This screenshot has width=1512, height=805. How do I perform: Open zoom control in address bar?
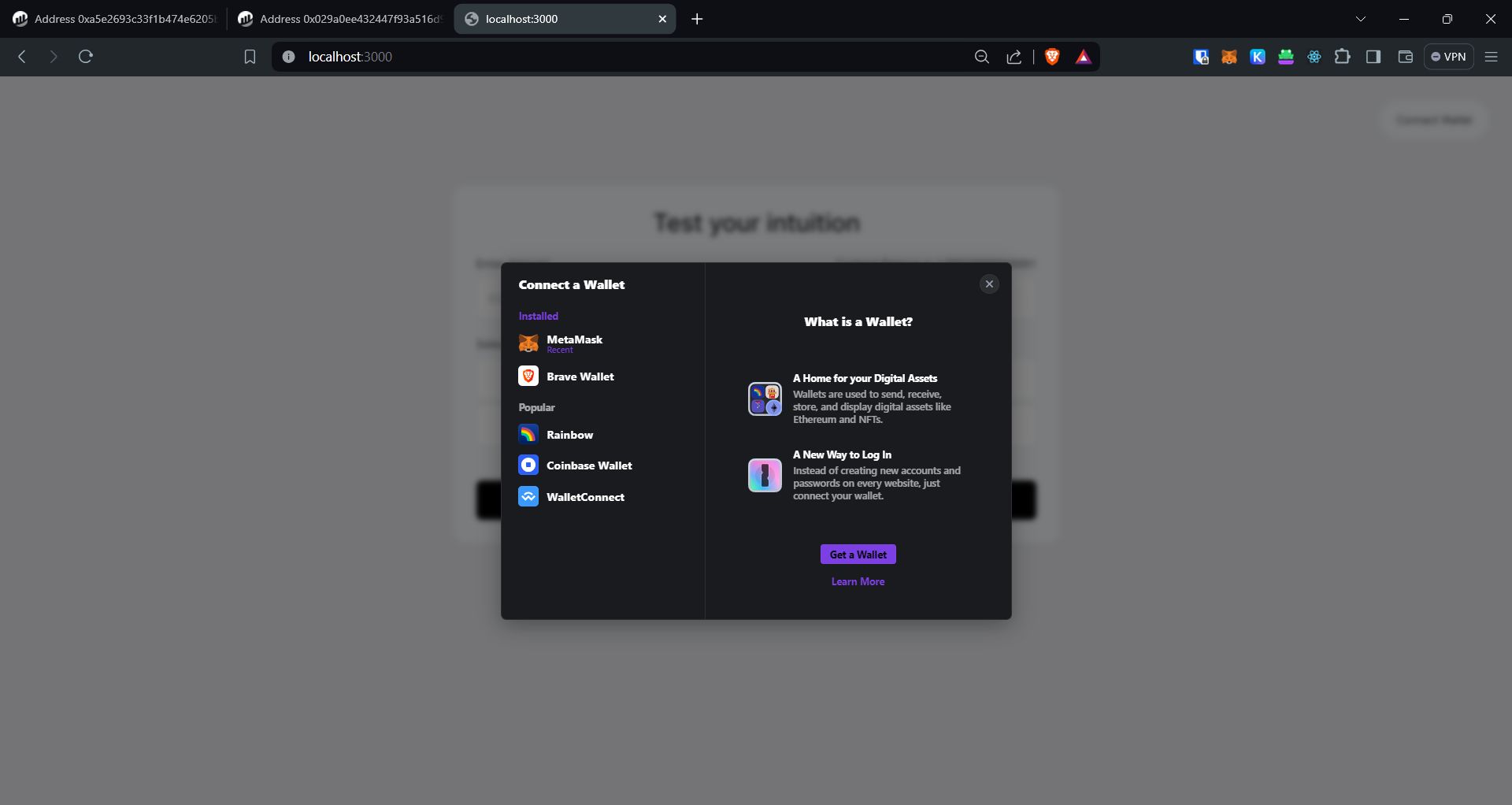(981, 57)
